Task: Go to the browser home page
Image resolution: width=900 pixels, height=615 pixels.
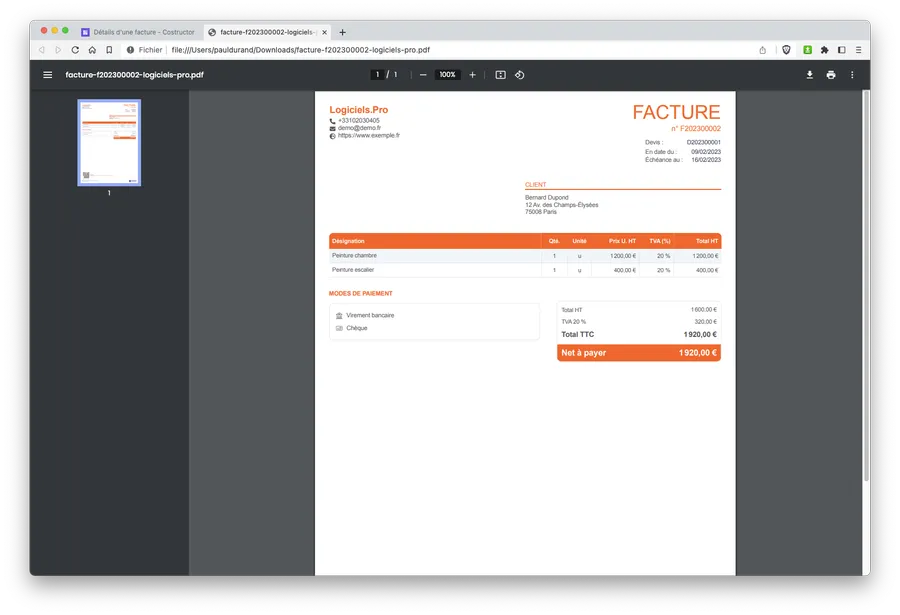Action: [x=92, y=50]
